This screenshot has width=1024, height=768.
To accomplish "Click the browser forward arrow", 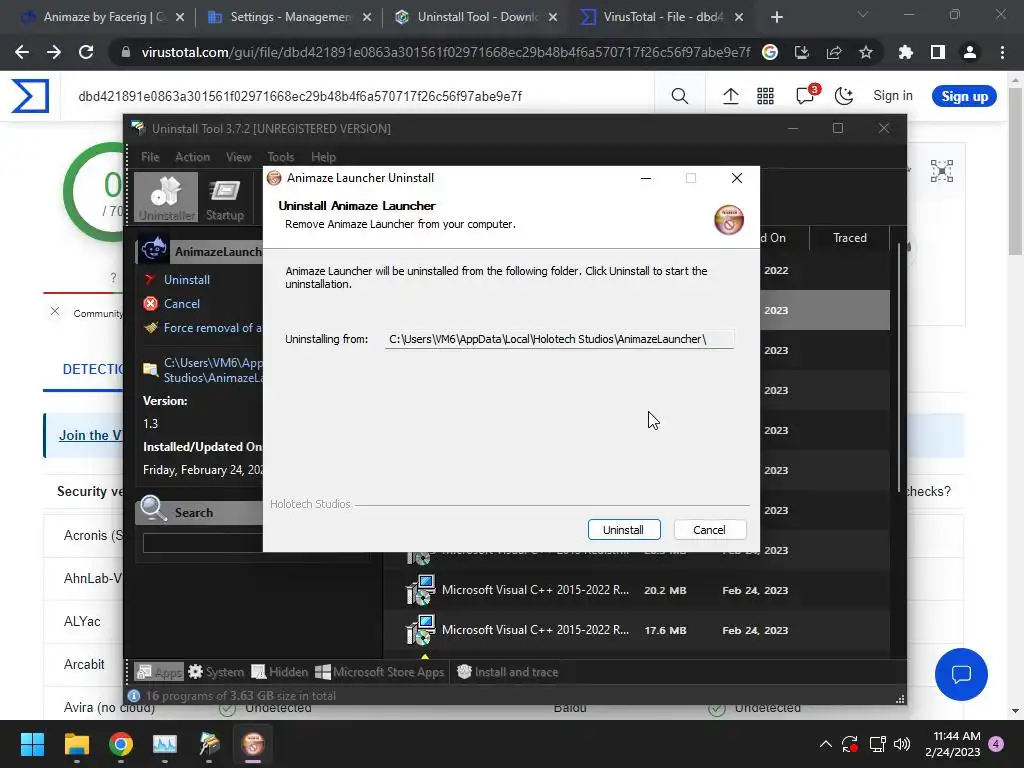I will coord(54,52).
